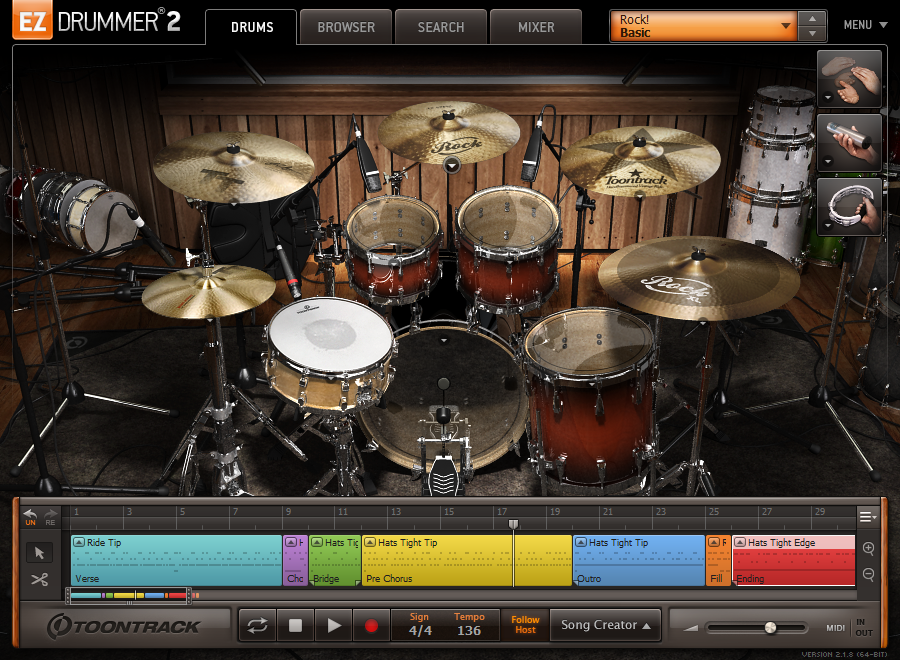Select the arrow pointer tool
The height and width of the screenshot is (660, 900).
(x=39, y=553)
